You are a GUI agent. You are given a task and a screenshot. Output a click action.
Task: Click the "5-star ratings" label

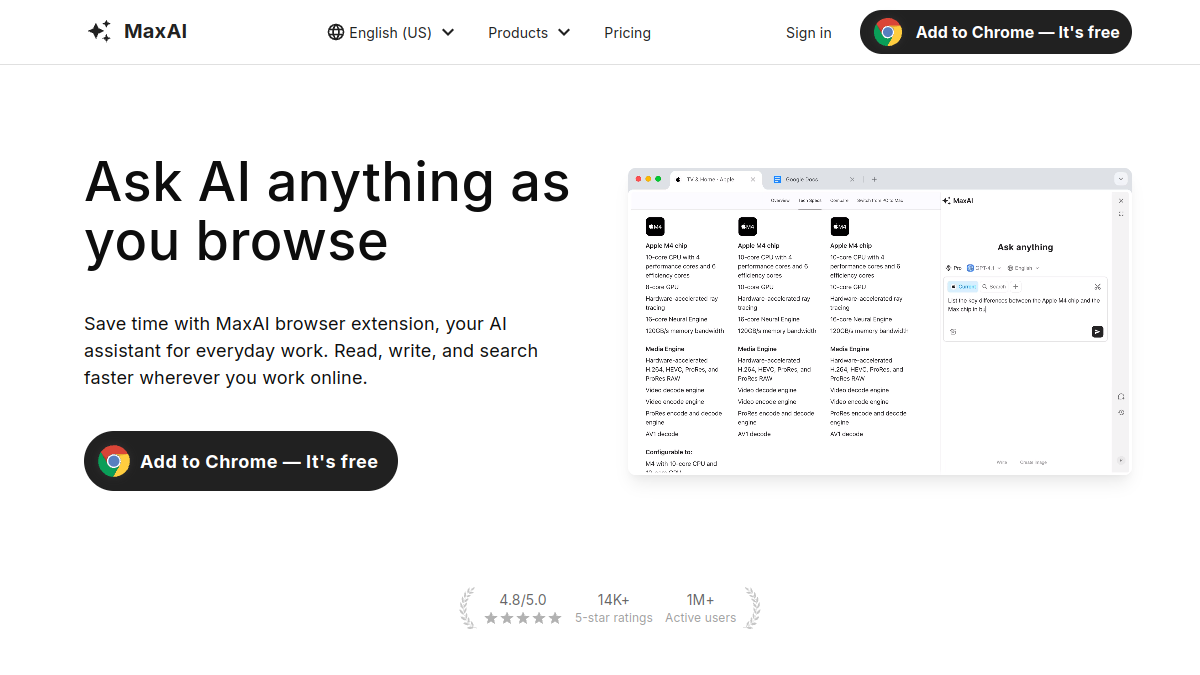pos(613,618)
